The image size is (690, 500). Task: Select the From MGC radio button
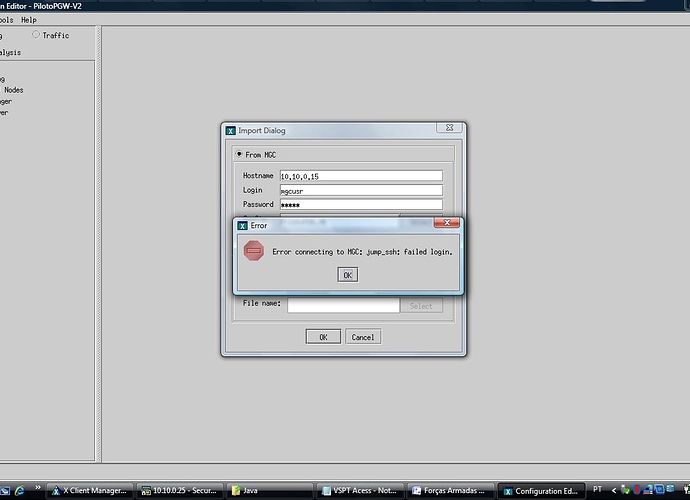[x=239, y=154]
